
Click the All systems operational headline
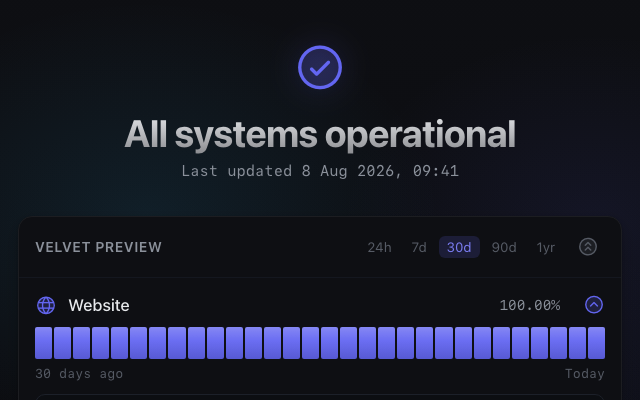pos(320,135)
